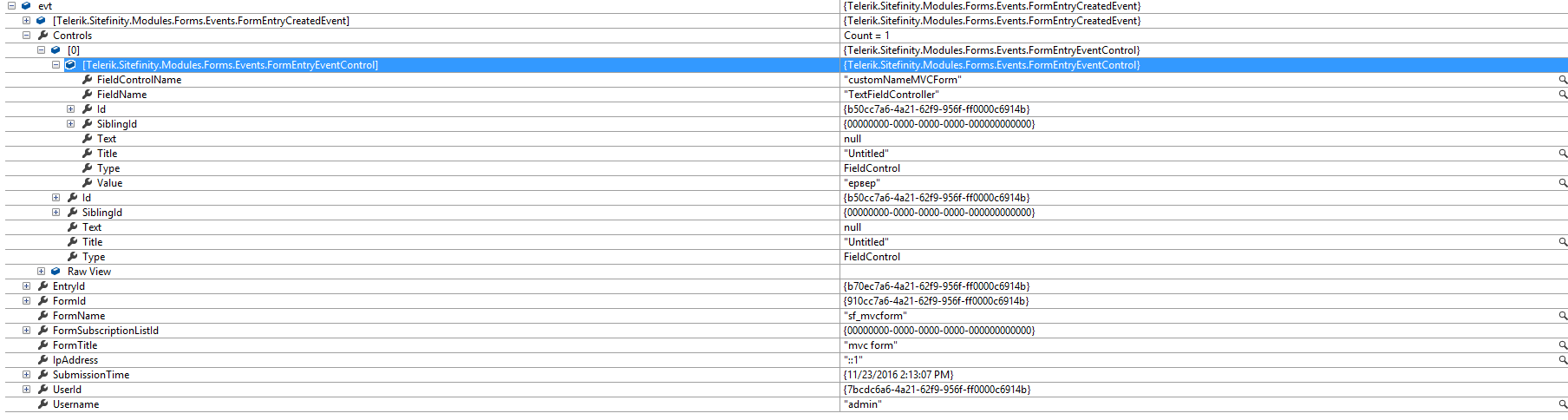
Task: Expand the Id node directly below Value
Action: pyautogui.click(x=56, y=198)
